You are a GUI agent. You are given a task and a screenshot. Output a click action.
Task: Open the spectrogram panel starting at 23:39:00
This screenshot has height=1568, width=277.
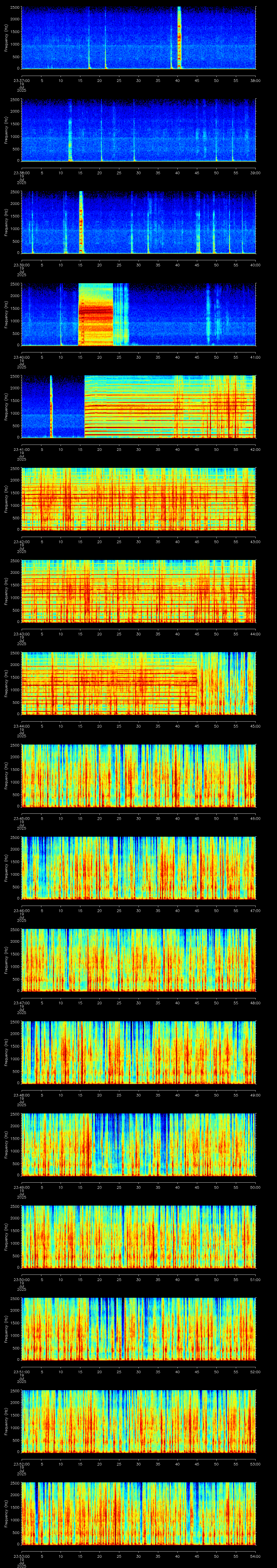pyautogui.click(x=139, y=223)
